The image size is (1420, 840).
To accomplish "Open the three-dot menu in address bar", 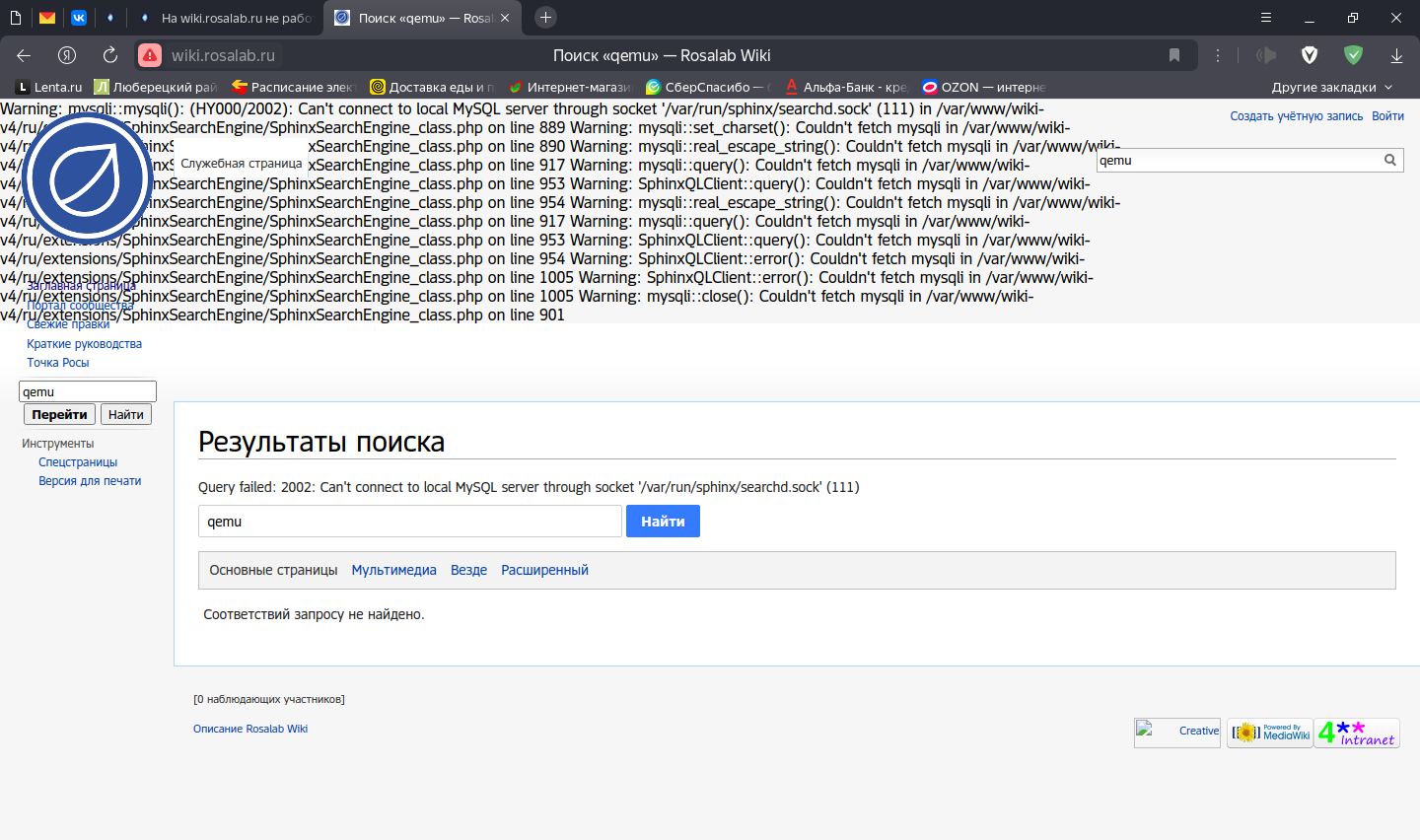I will [x=1218, y=55].
